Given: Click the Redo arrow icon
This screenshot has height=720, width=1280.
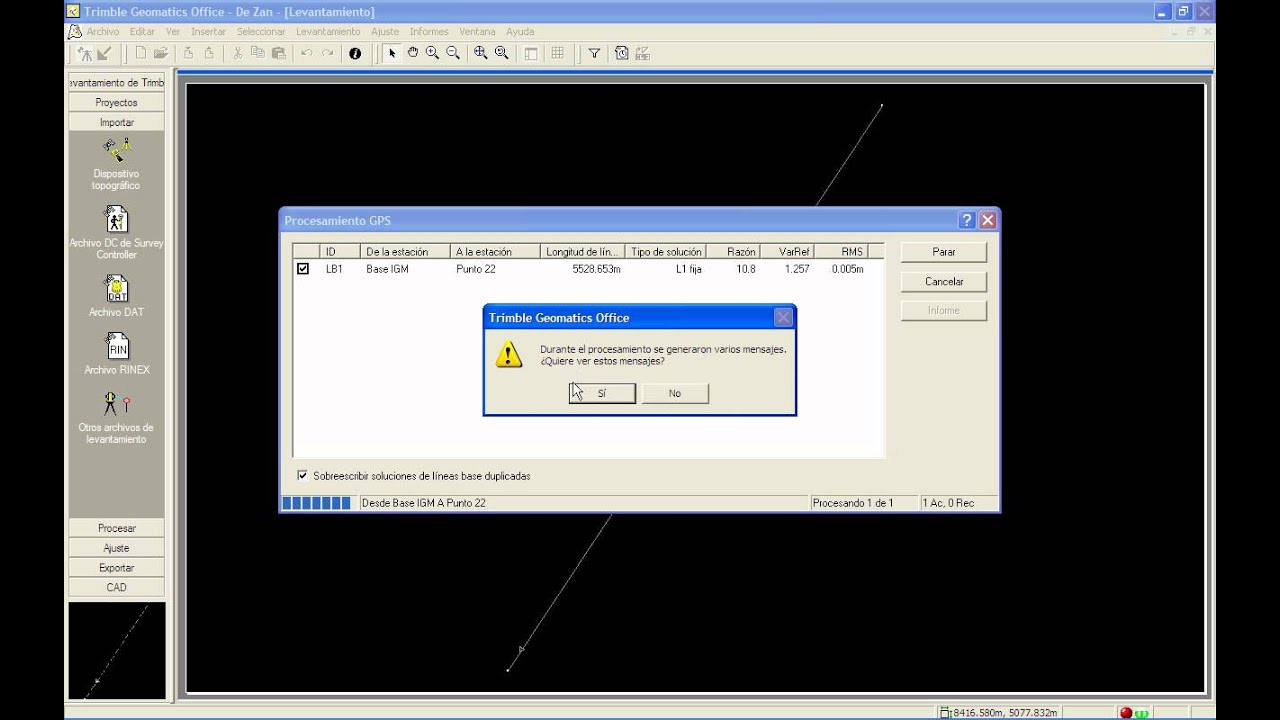Looking at the screenshot, I should (328, 53).
